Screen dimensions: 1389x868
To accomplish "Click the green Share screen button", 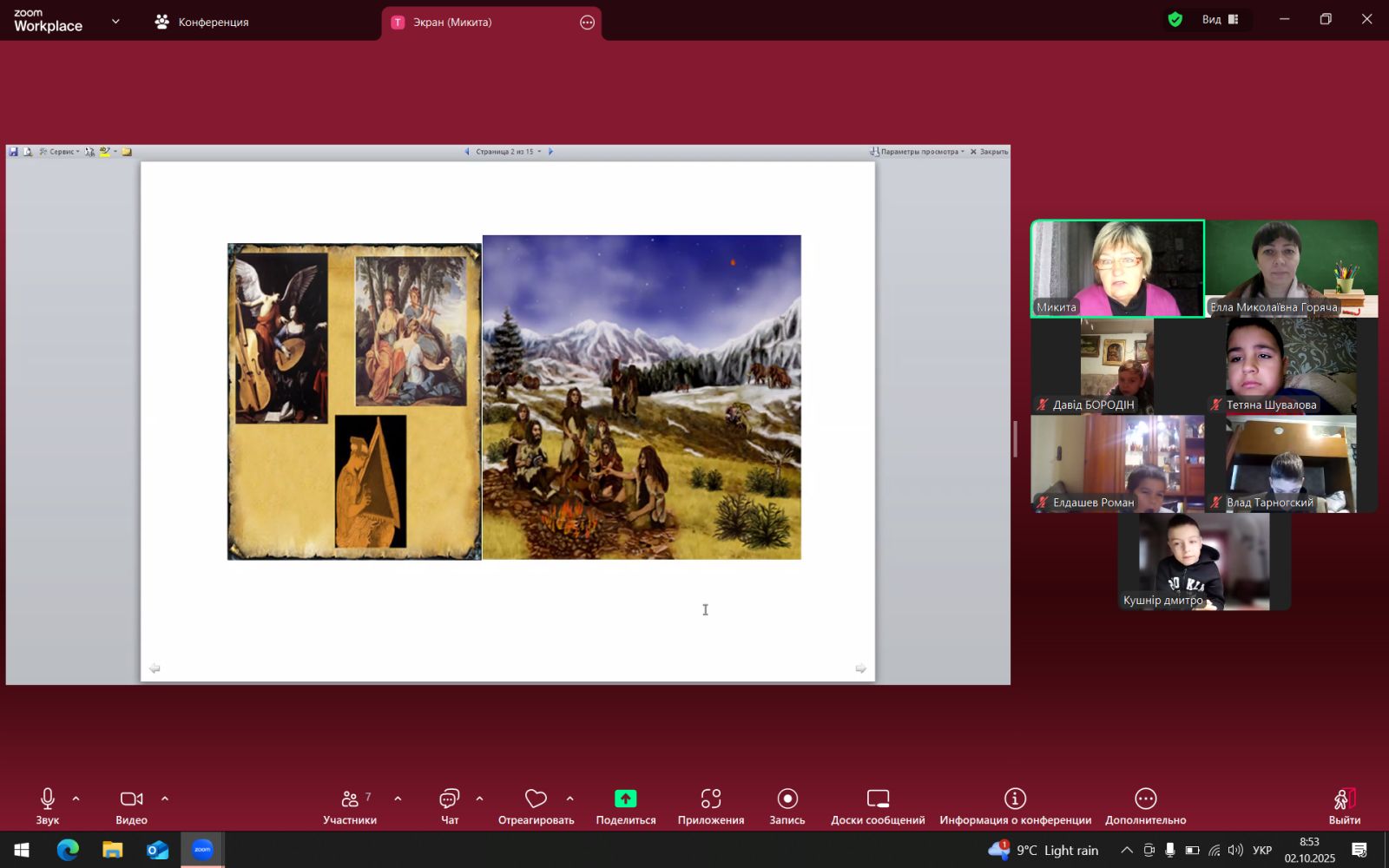I will point(625,799).
